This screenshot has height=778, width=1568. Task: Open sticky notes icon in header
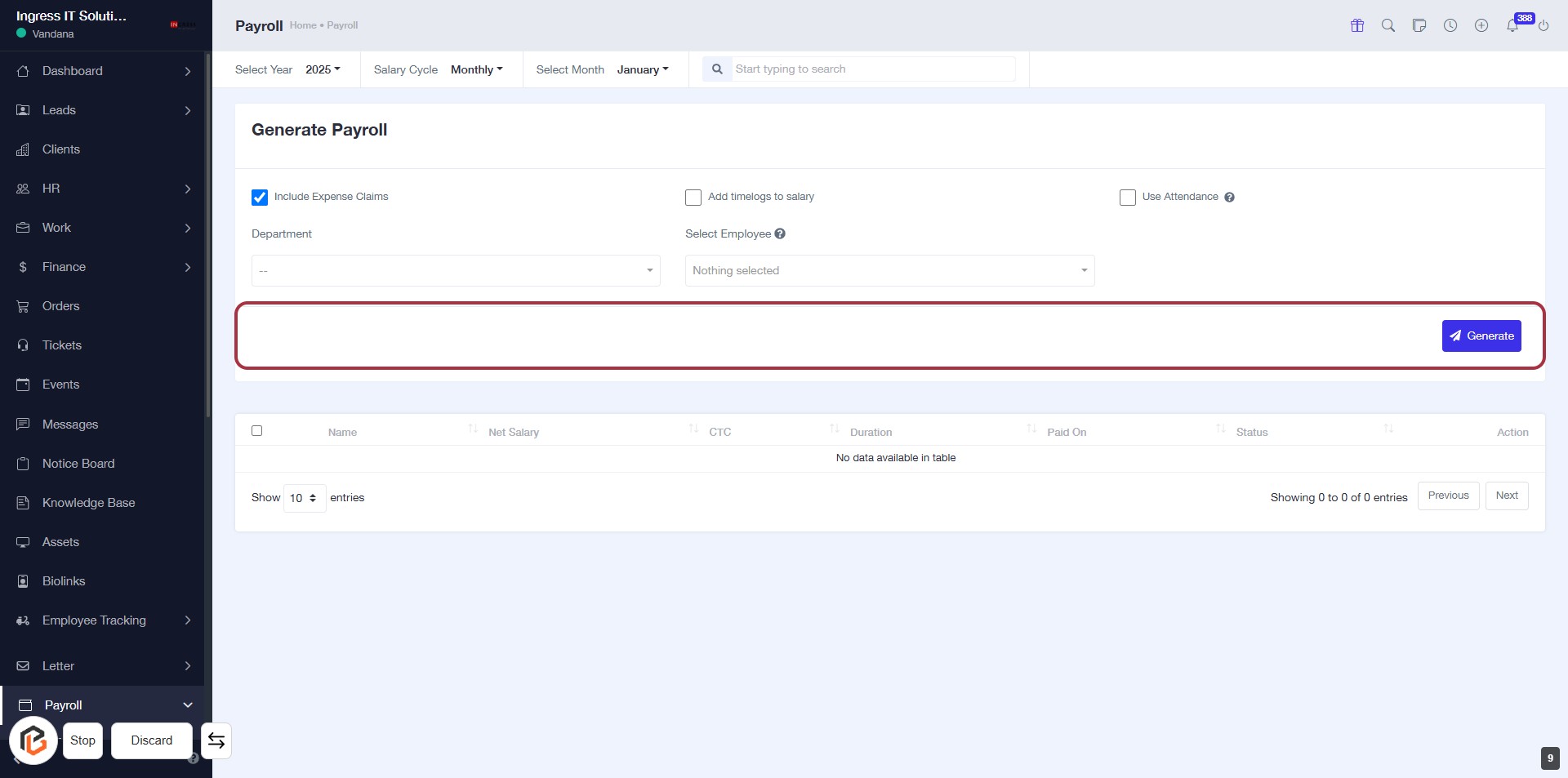1419,25
